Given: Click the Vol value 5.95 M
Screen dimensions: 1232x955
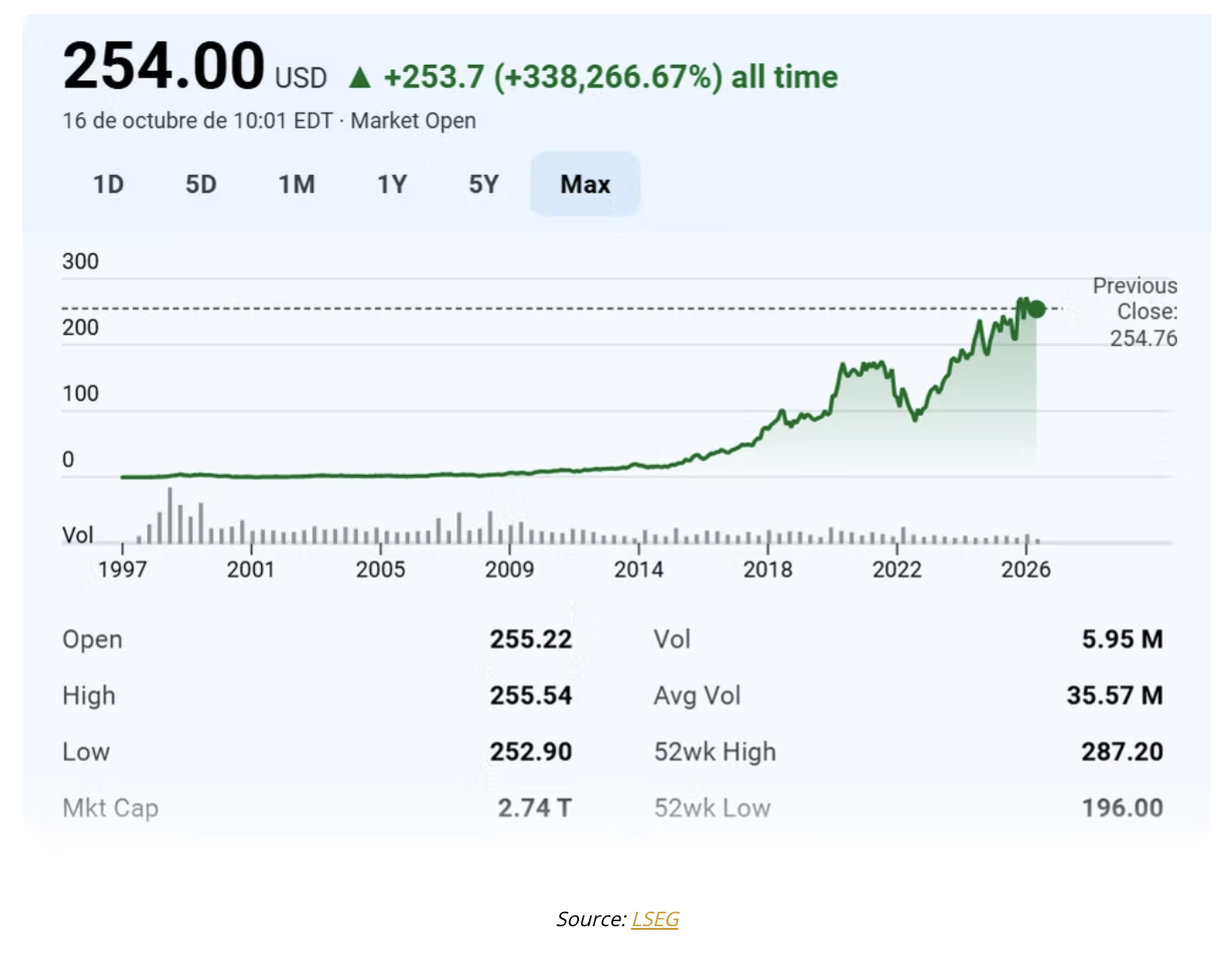Looking at the screenshot, I should (1122, 640).
